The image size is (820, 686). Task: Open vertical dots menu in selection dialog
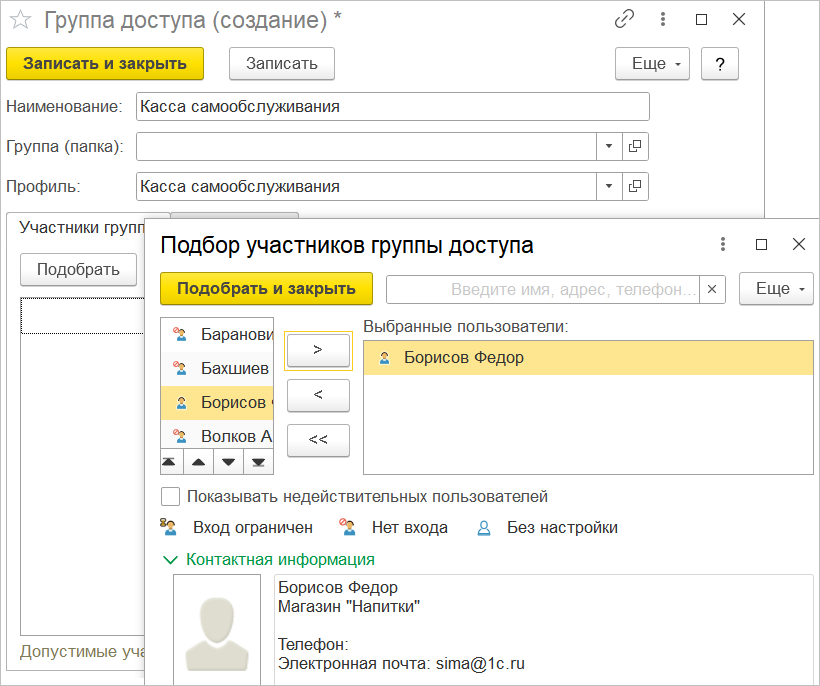coord(722,244)
